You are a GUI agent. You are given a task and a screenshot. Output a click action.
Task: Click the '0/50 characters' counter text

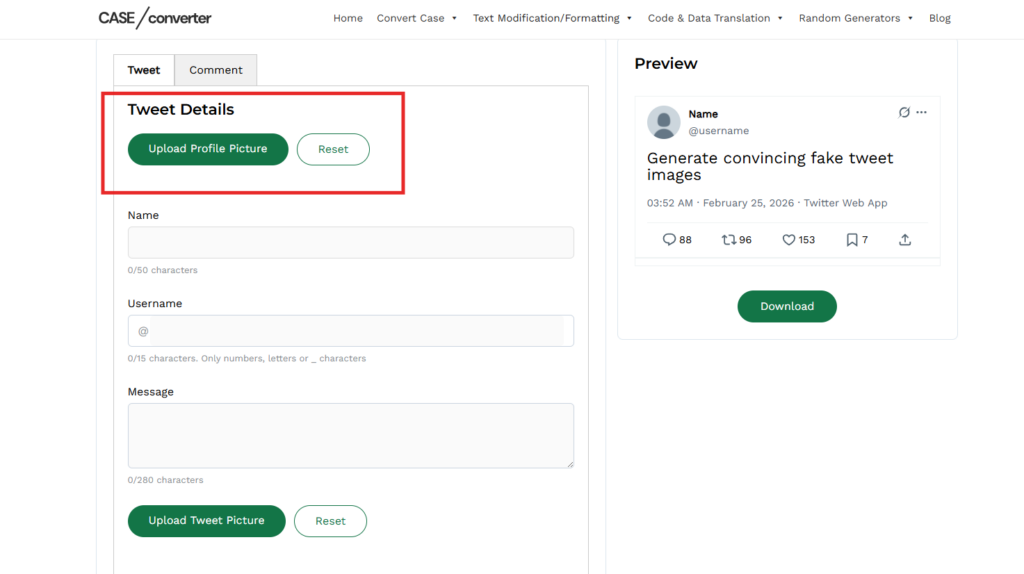click(163, 270)
